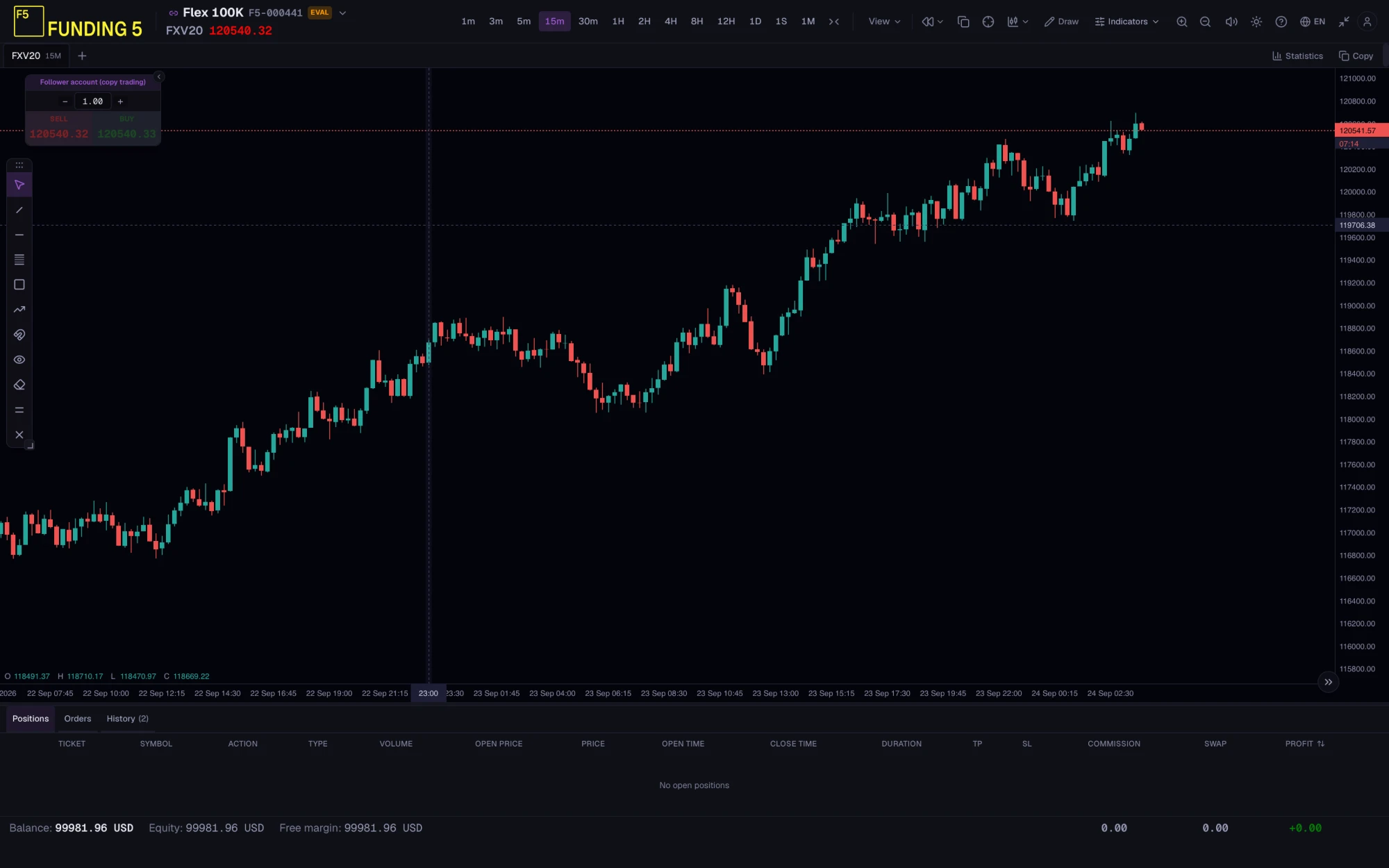The height and width of the screenshot is (868, 1389).
Task: Click SELL at 120540.32
Action: (x=59, y=128)
